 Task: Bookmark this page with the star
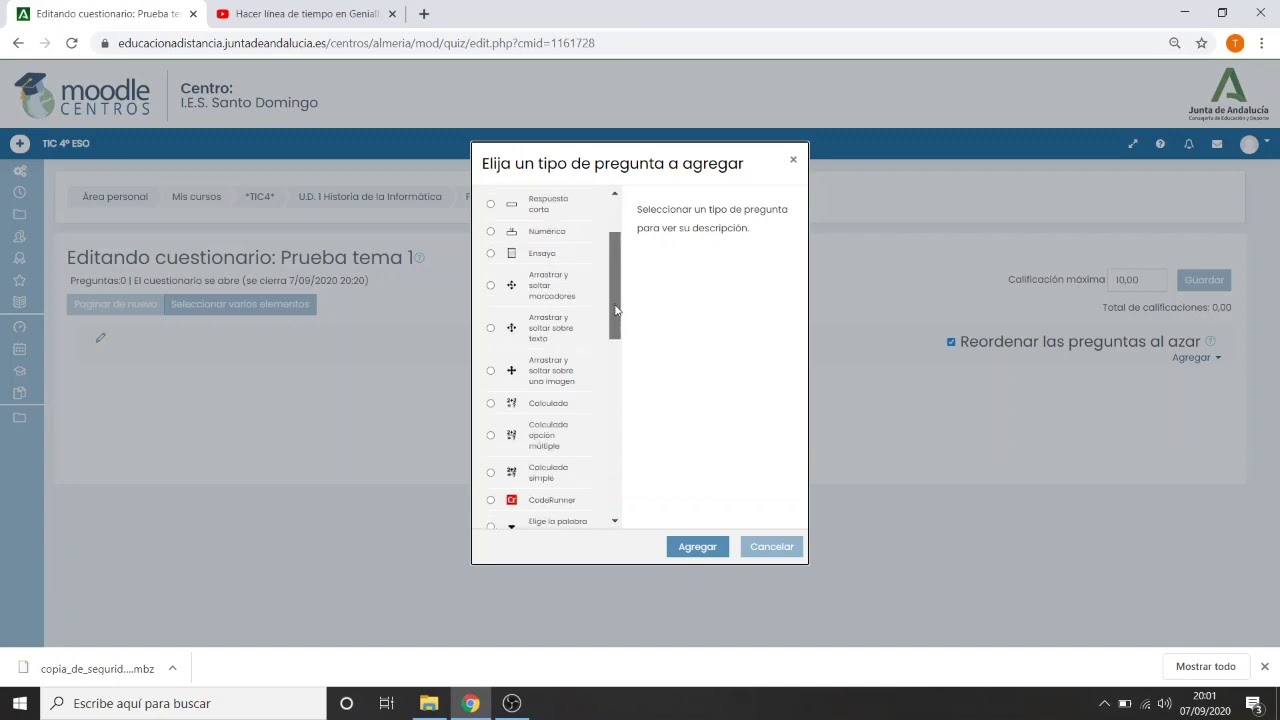click(x=1202, y=43)
